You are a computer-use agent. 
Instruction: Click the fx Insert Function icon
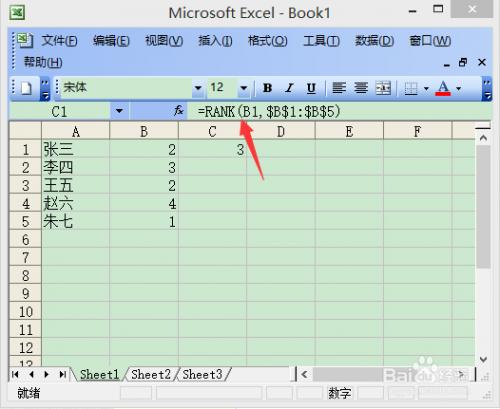179,110
